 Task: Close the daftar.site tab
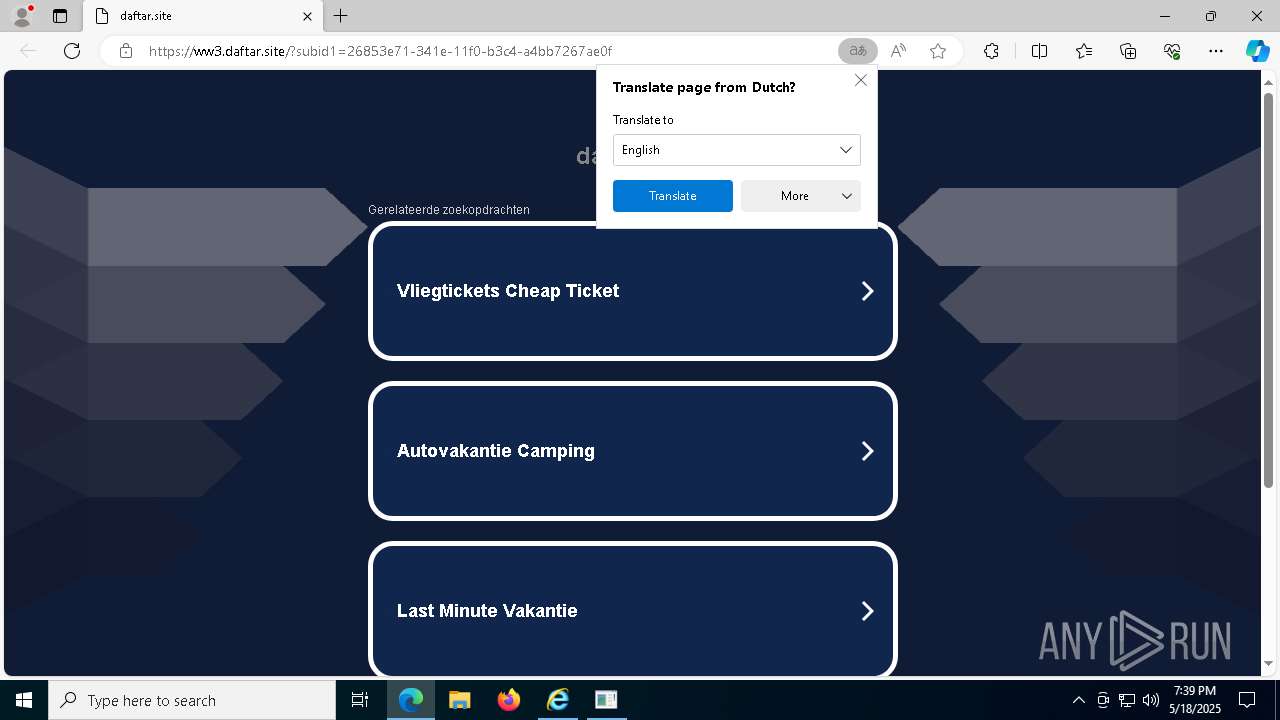pos(307,16)
